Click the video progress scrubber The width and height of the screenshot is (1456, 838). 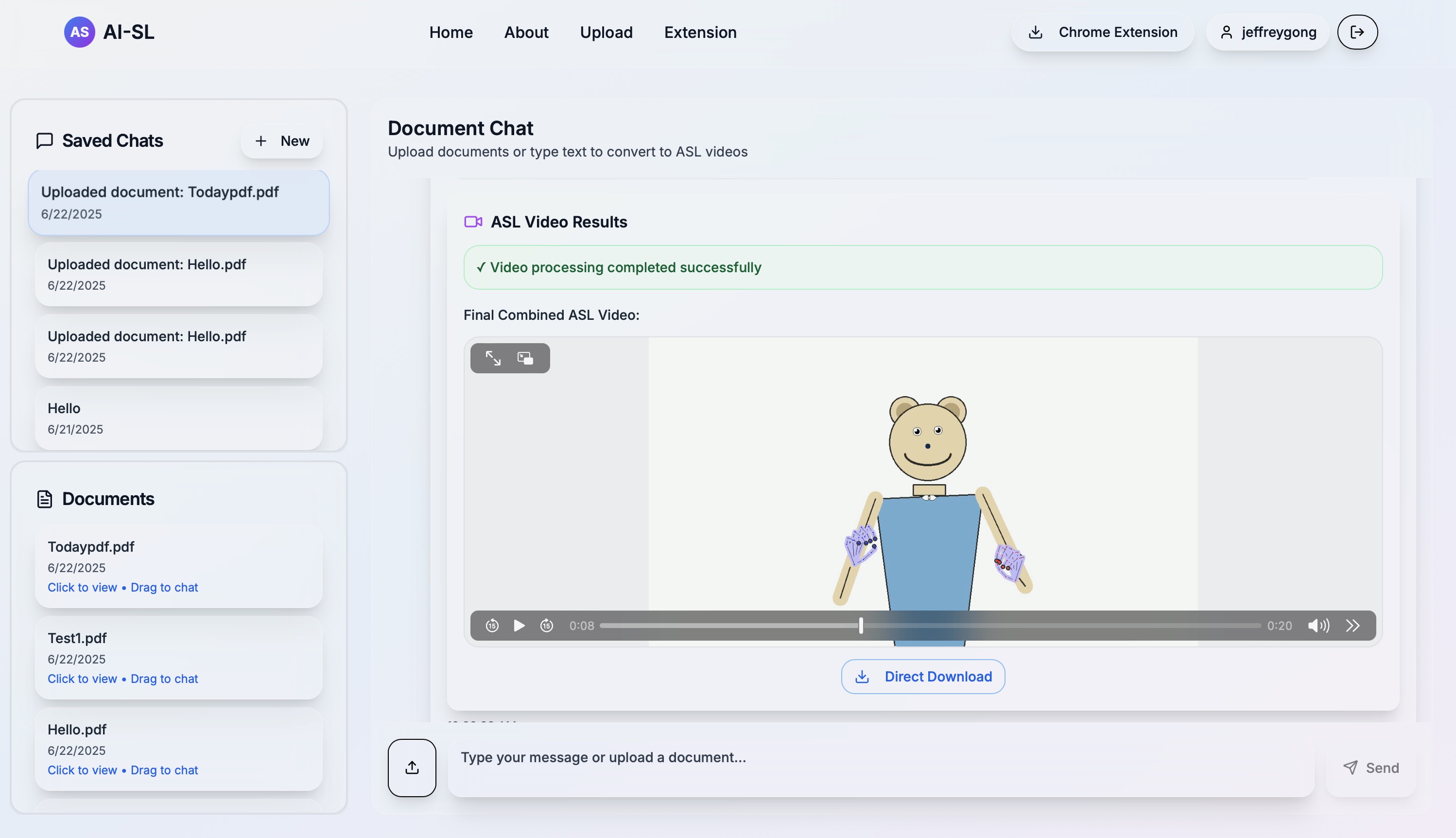pos(861,626)
